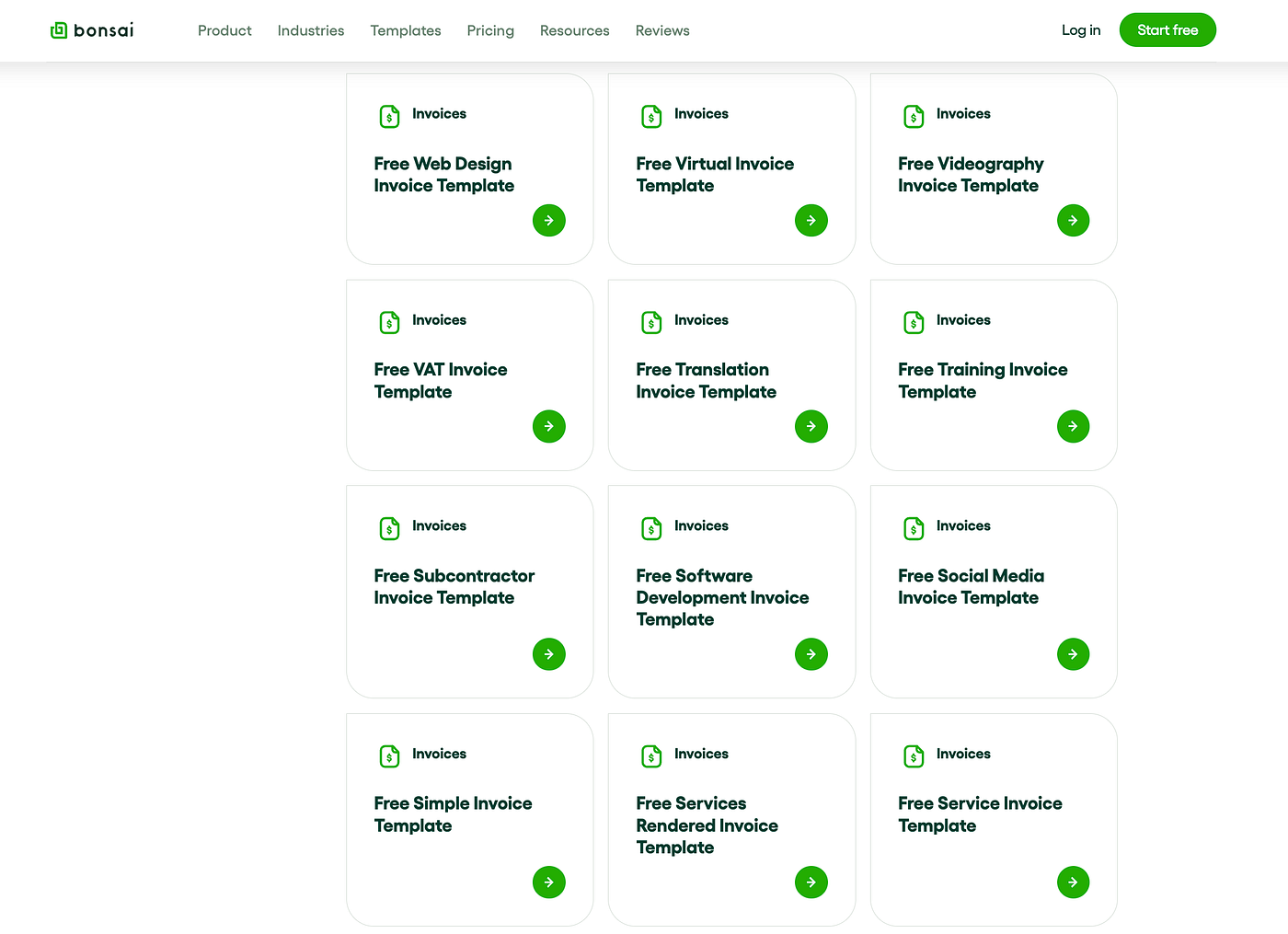Open Free Simple Invoice Template title
1288x934 pixels.
pyautogui.click(x=453, y=814)
